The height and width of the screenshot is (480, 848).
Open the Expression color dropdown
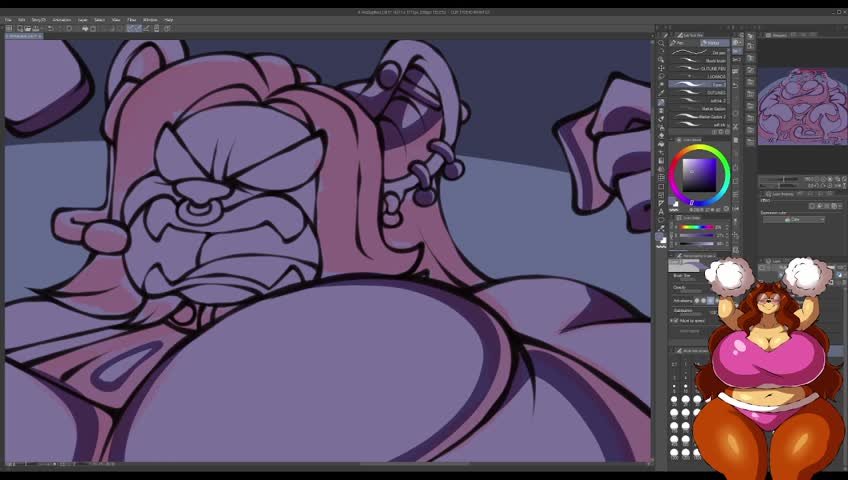click(x=794, y=219)
